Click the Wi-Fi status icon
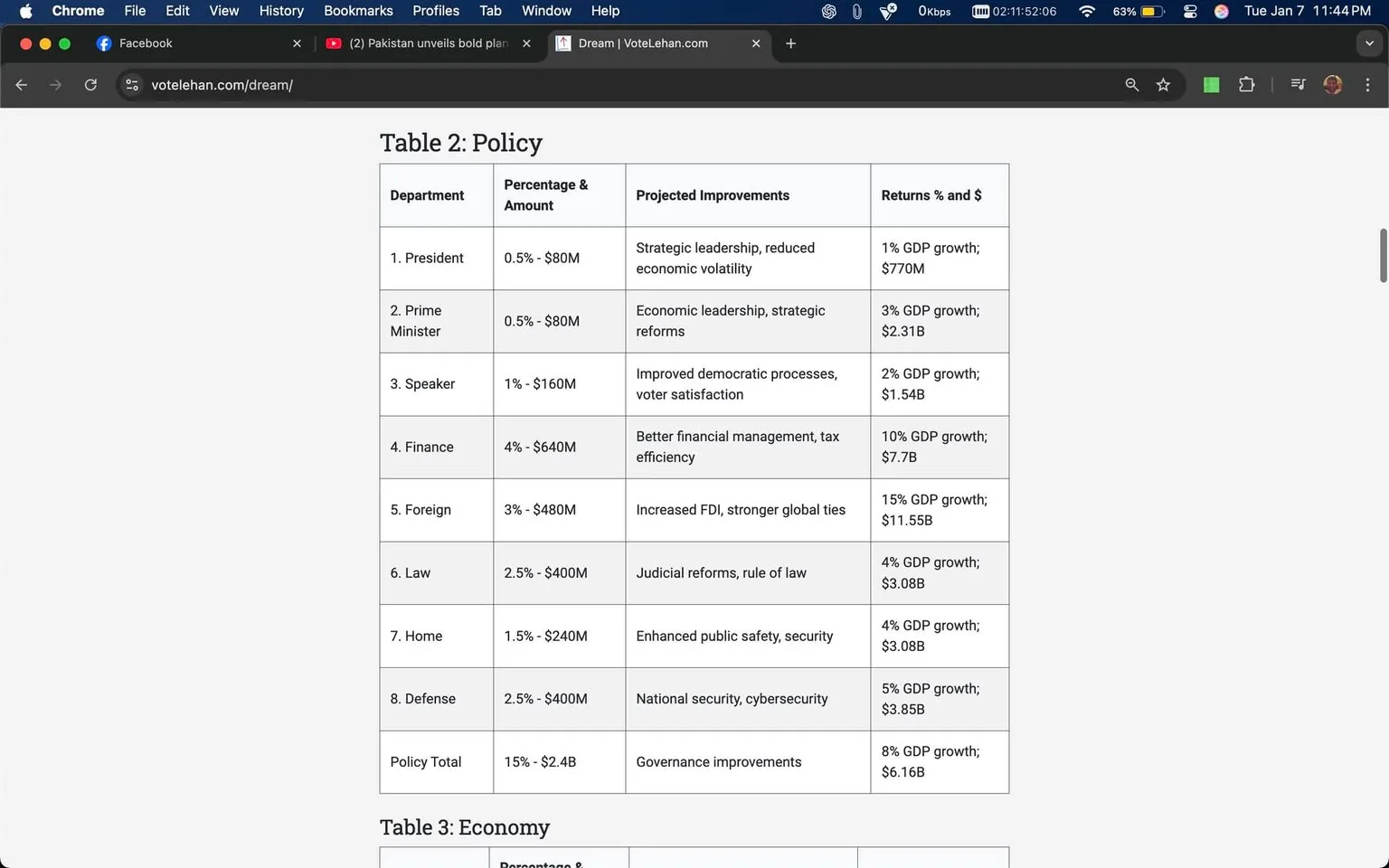 1085,12
